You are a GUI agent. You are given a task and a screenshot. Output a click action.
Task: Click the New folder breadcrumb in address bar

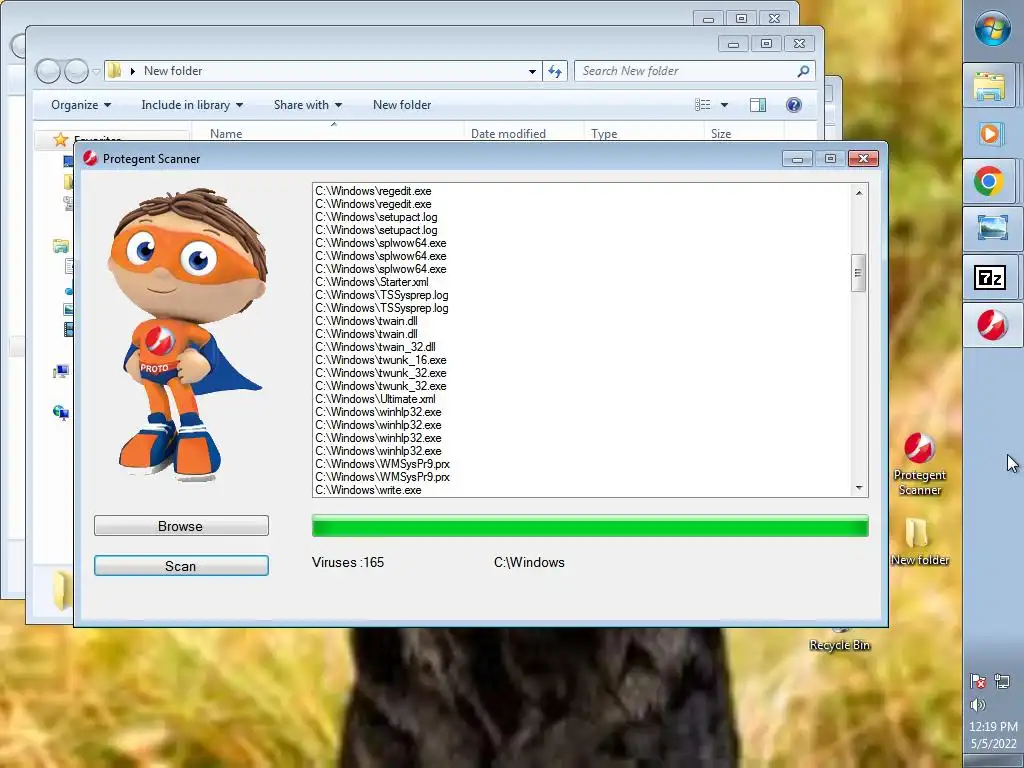click(173, 71)
